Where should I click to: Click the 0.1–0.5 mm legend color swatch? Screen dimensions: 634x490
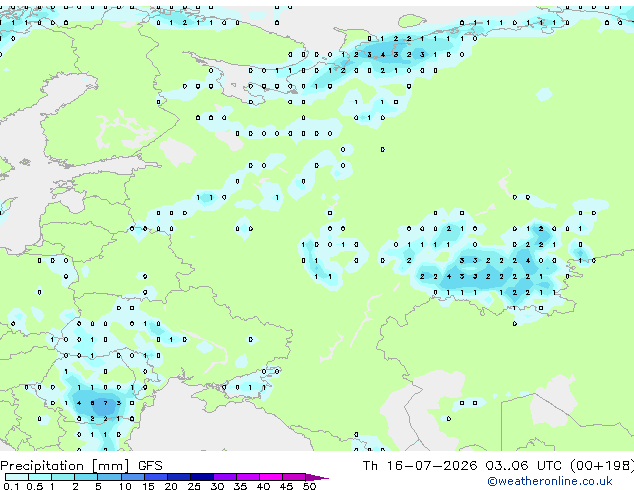pyautogui.click(x=17, y=477)
